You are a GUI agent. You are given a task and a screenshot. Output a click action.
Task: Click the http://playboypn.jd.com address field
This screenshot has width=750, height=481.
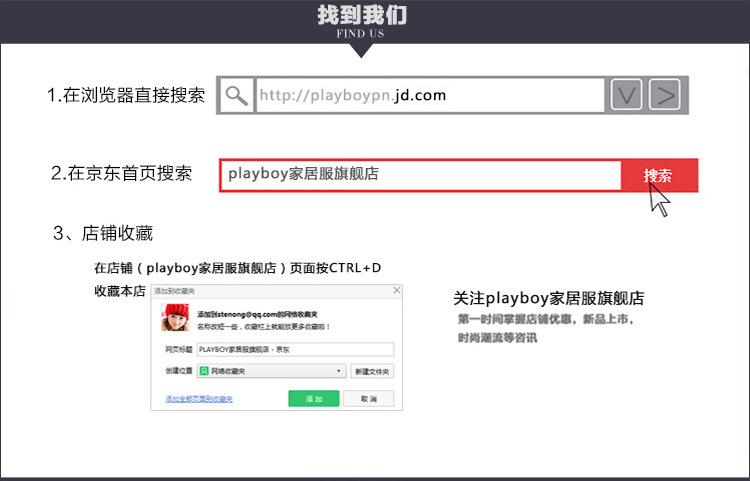(x=430, y=95)
